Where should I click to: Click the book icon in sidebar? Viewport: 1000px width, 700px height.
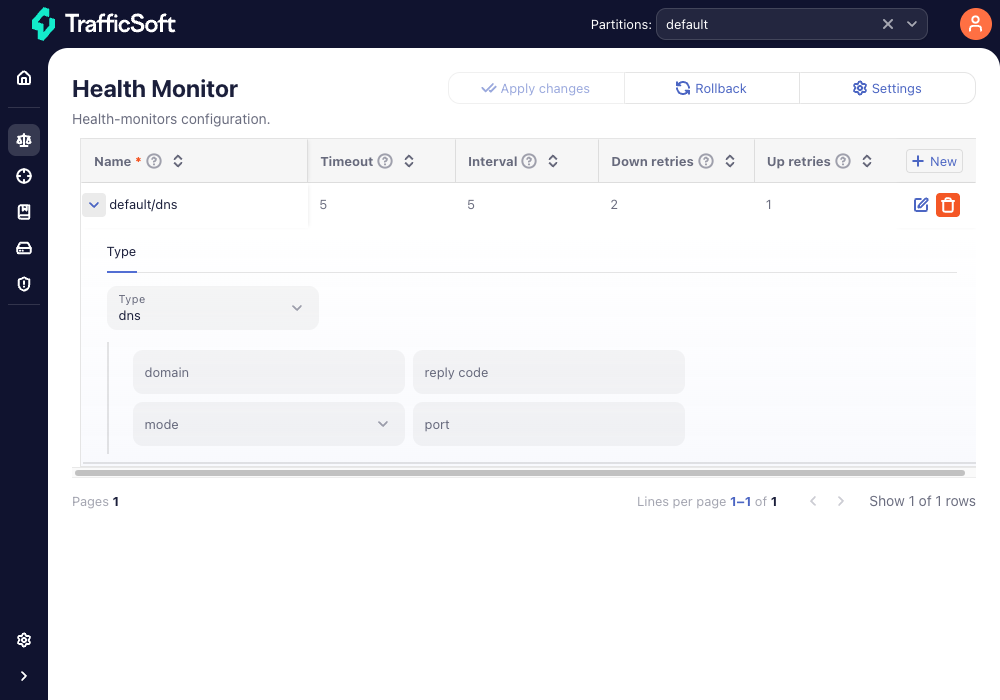point(24,212)
